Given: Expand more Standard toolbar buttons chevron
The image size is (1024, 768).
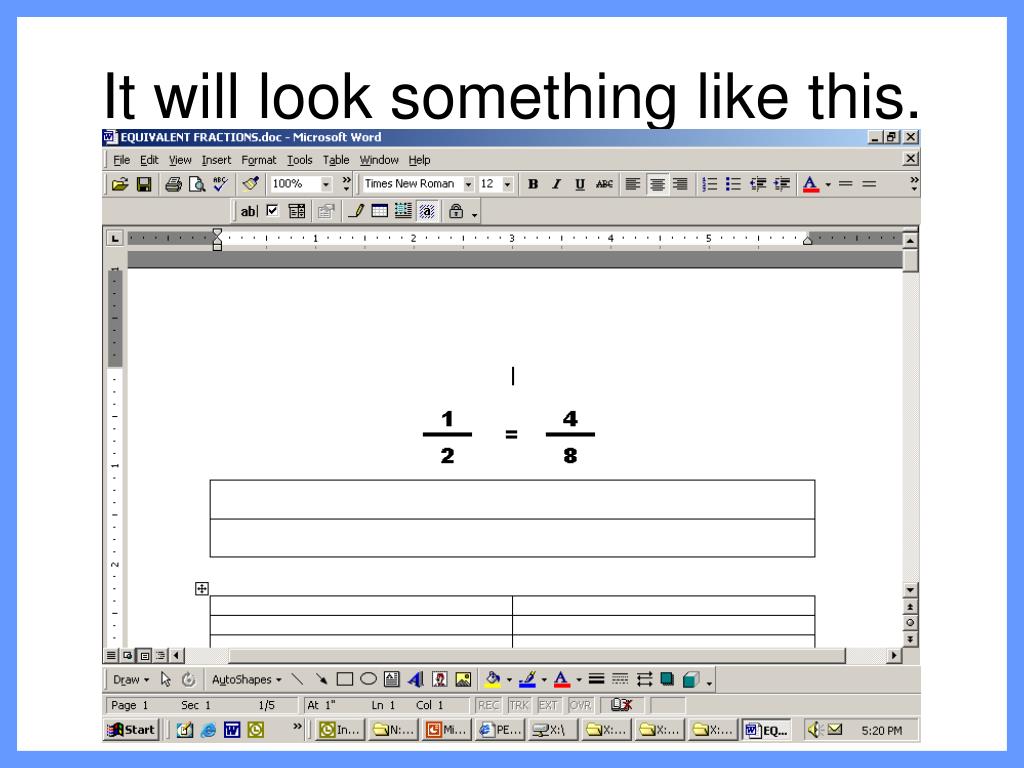Looking at the screenshot, I should click(346, 183).
